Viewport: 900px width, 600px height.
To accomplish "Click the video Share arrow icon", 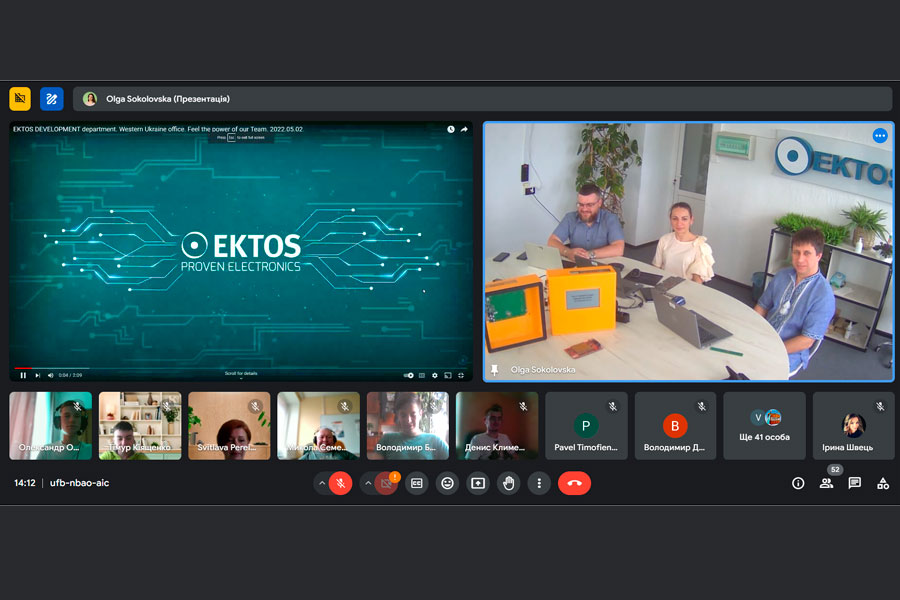I will click(x=464, y=129).
